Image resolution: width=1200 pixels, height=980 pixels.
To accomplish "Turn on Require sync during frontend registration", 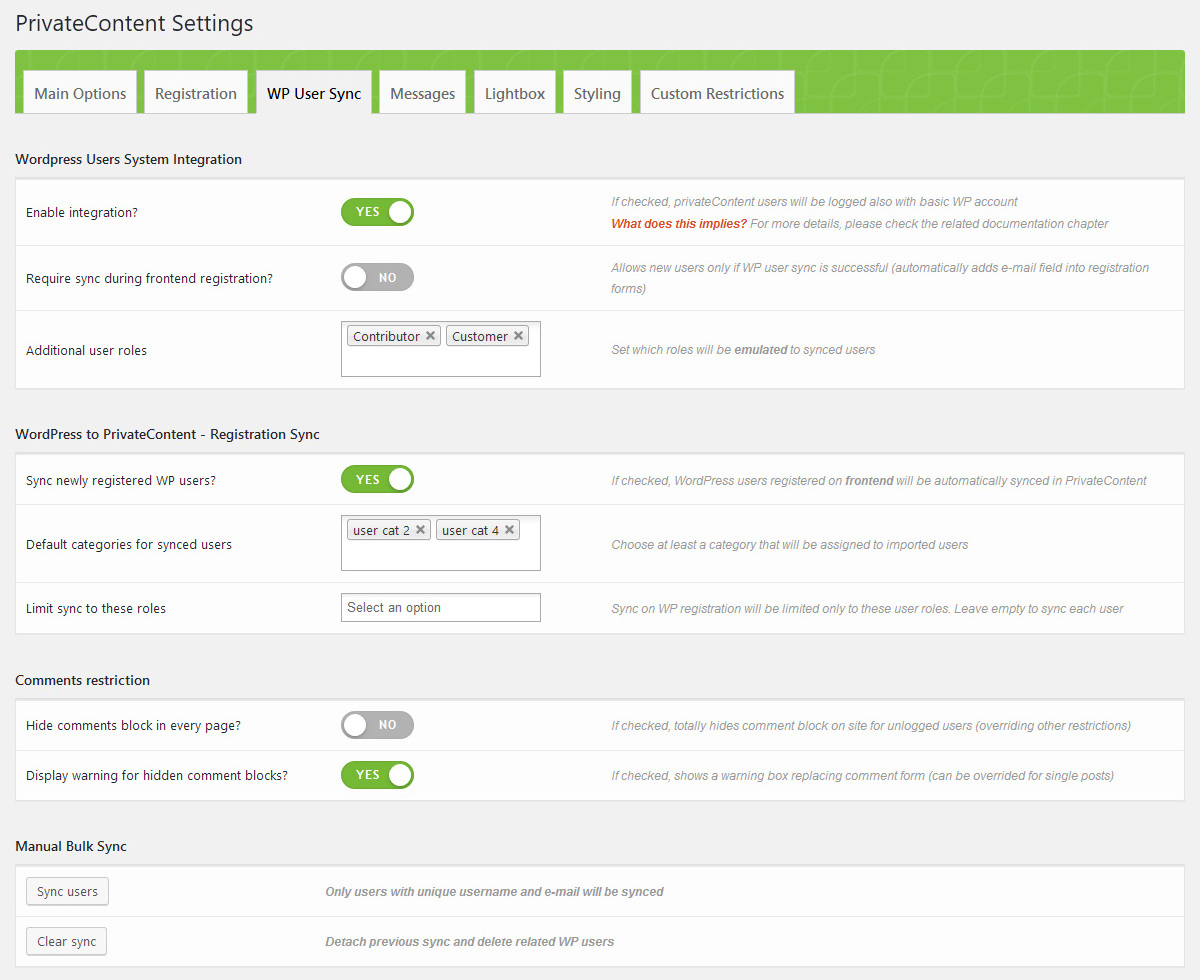I will [x=377, y=277].
